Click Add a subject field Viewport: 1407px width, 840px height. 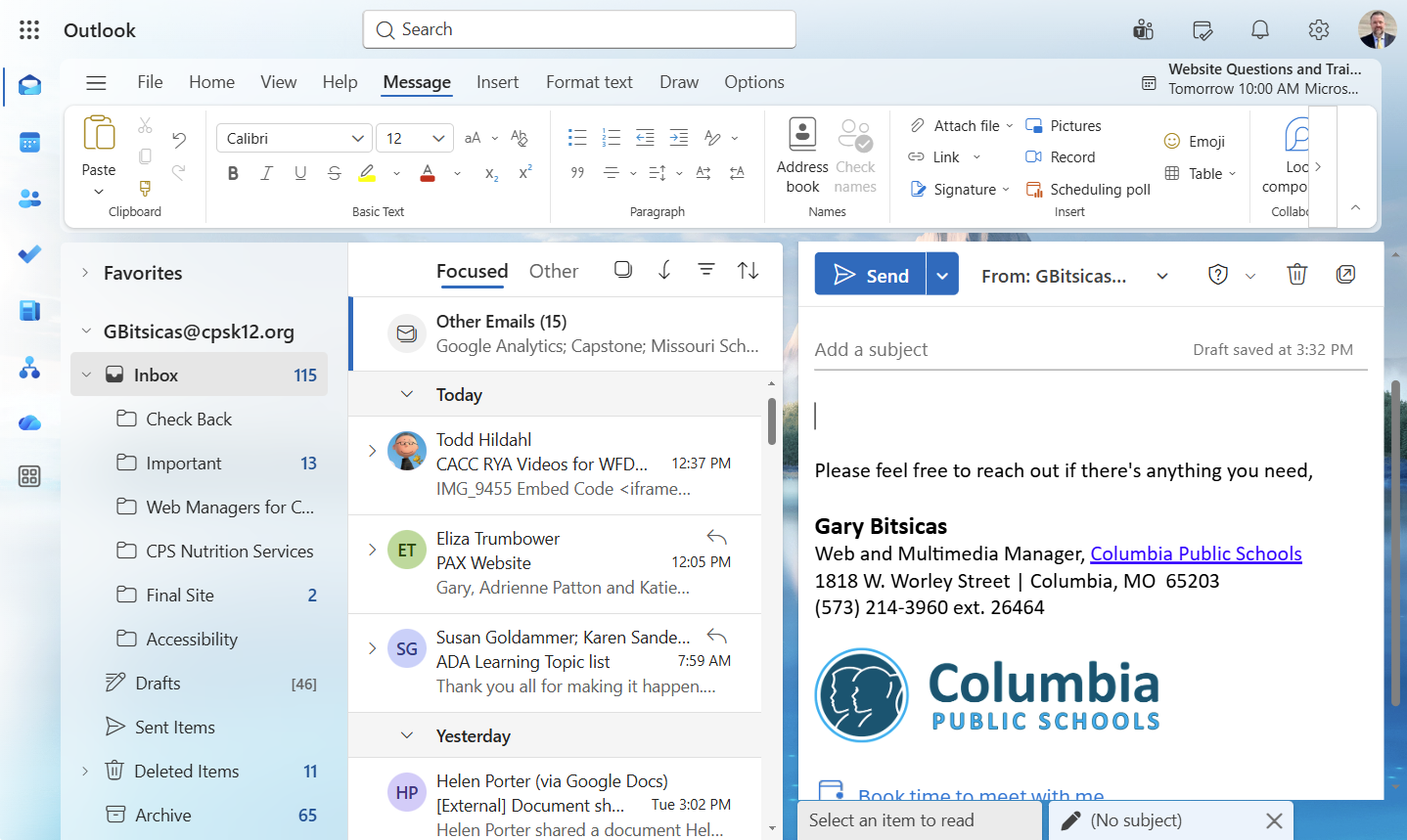(x=998, y=350)
